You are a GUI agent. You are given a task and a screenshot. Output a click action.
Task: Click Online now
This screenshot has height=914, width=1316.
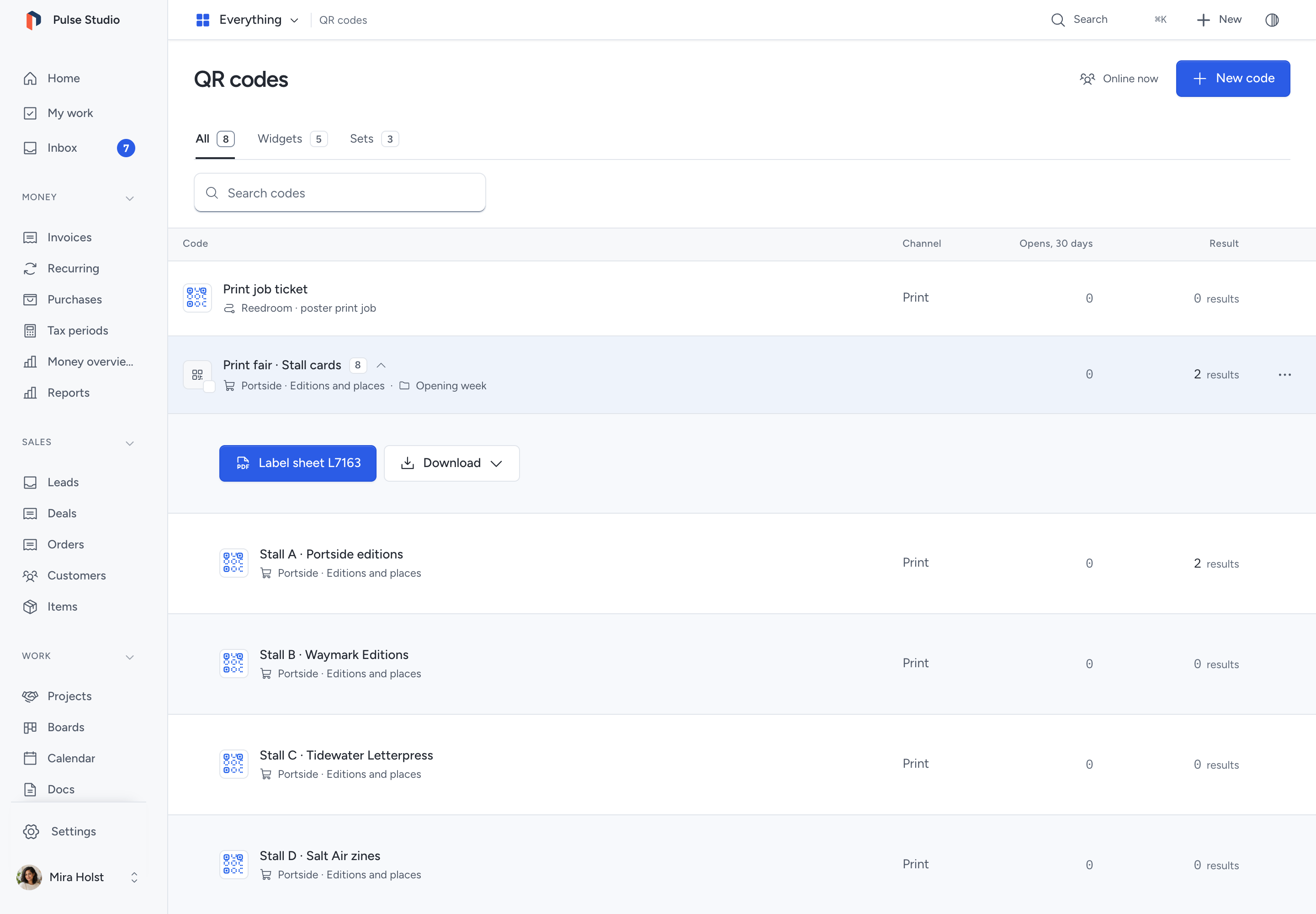1119,79
